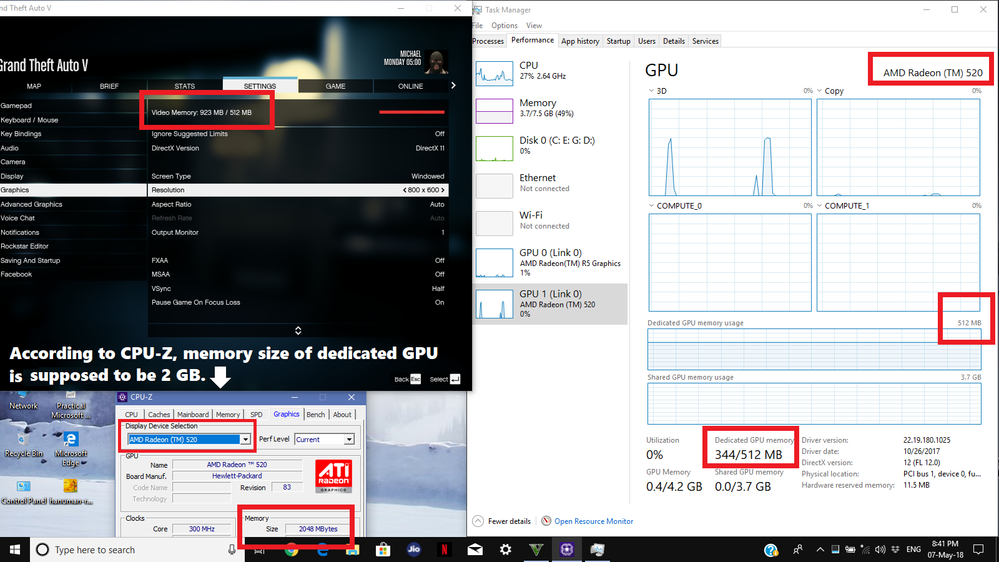999x562 pixels.
Task: Increase GTA V resolution with right arrow
Action: (x=443, y=190)
